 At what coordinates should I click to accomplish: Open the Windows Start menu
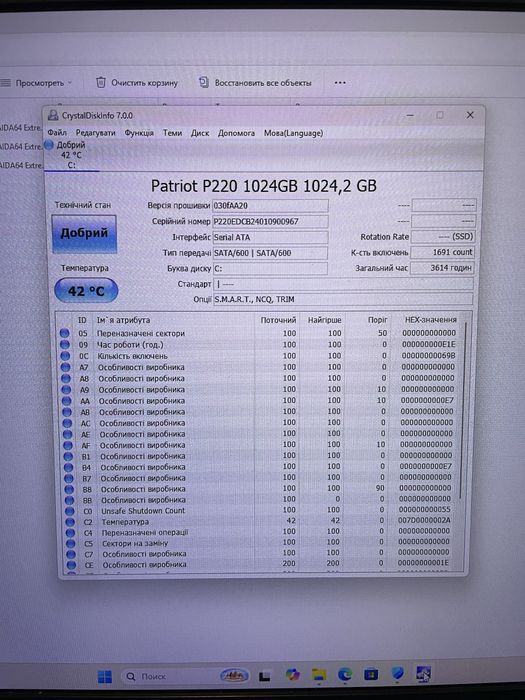[105, 676]
